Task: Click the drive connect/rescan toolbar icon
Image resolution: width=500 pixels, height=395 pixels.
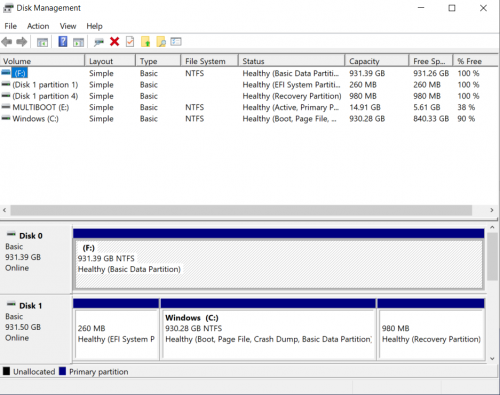Action: pos(99,42)
